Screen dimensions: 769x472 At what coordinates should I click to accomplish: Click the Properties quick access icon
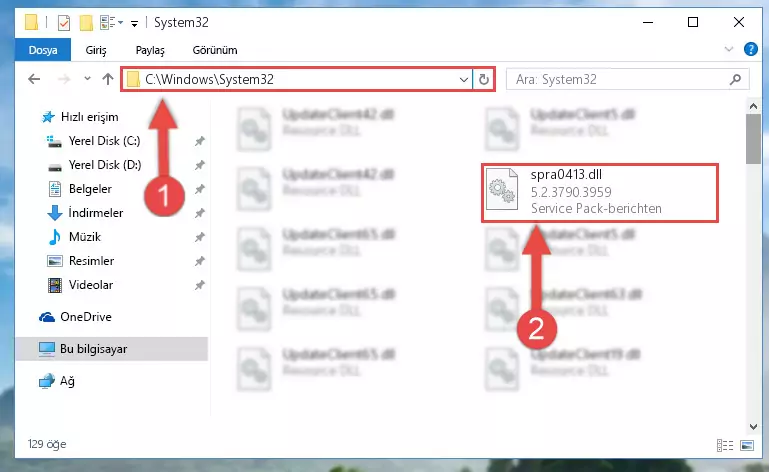coord(64,23)
